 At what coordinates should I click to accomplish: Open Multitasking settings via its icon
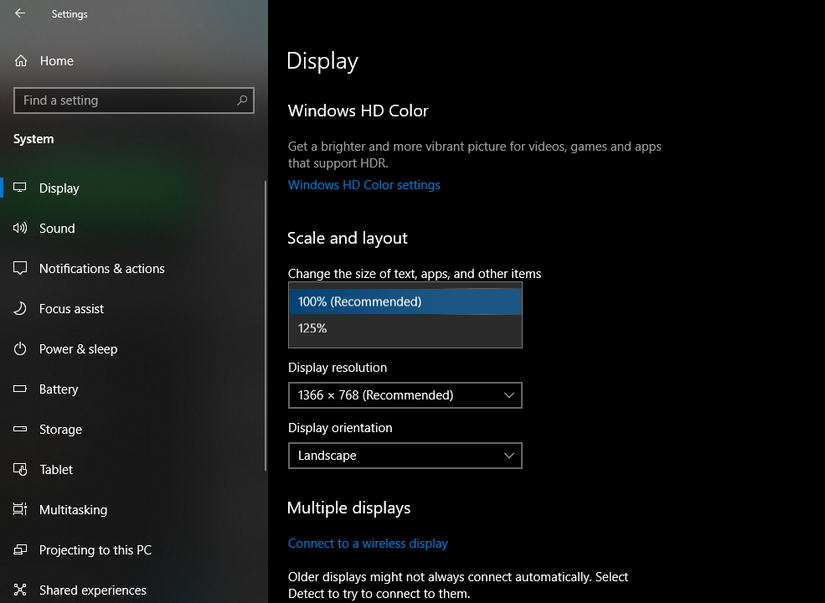point(21,509)
